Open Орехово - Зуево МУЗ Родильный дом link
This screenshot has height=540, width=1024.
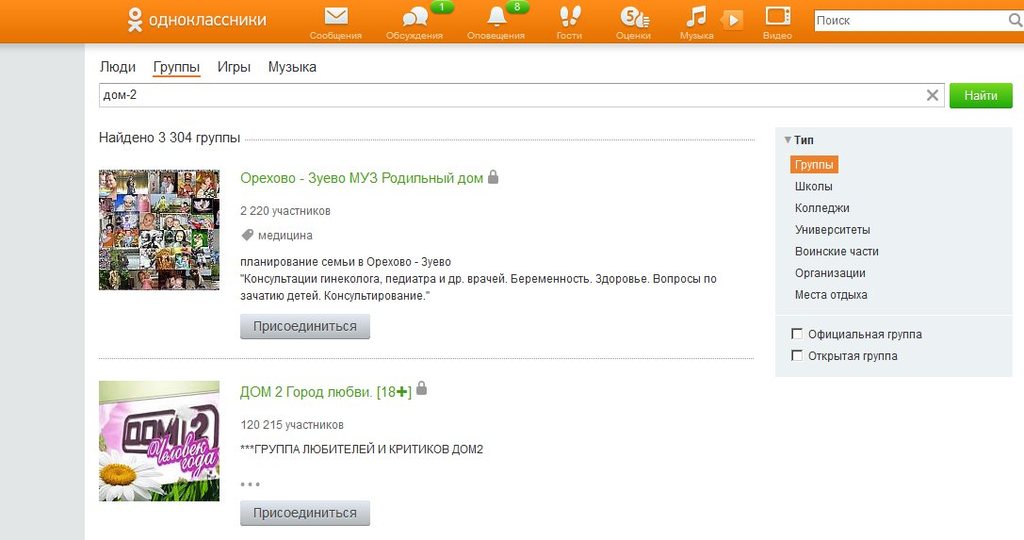click(x=362, y=178)
